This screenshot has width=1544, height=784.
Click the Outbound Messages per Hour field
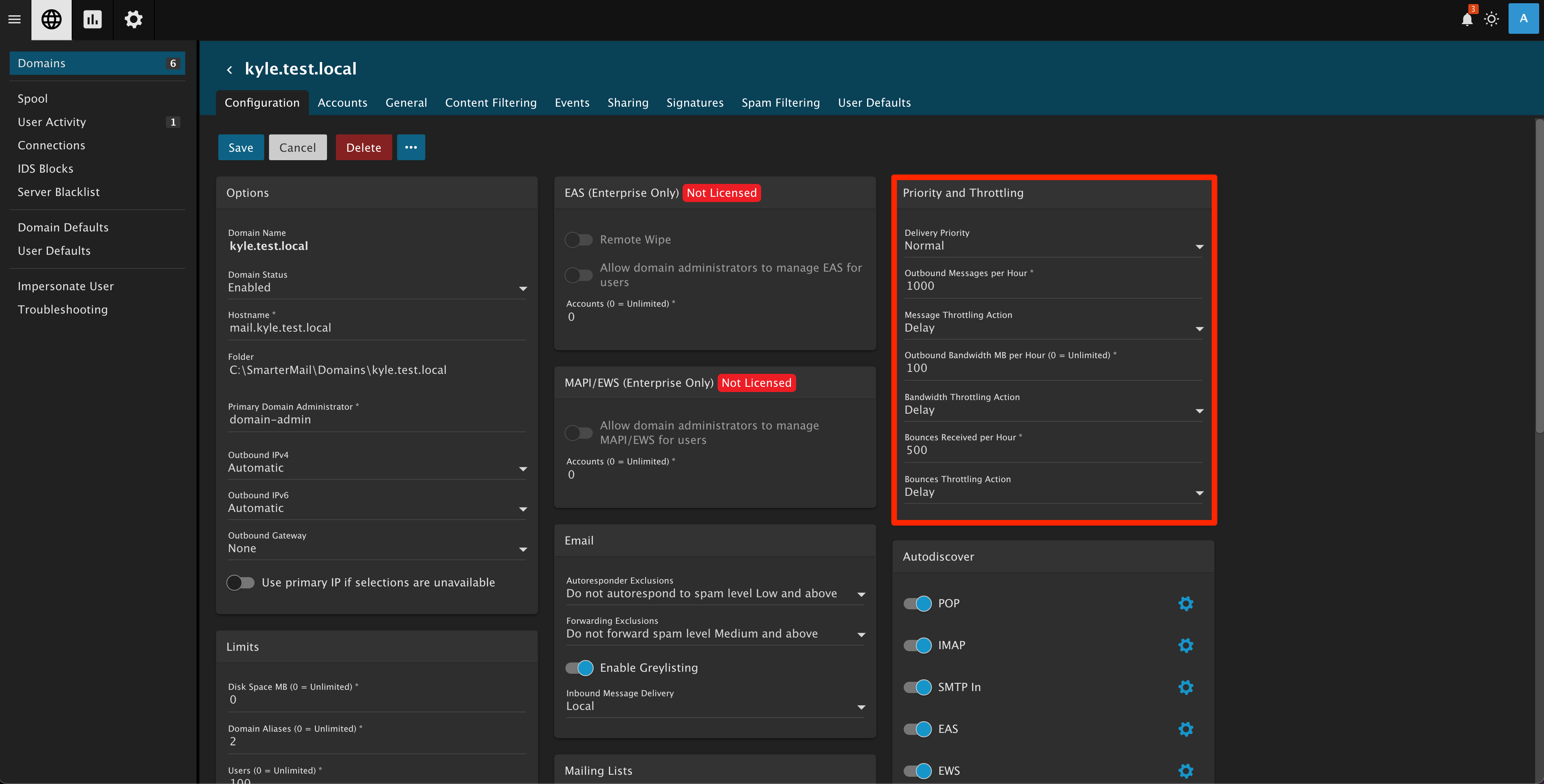(1053, 286)
